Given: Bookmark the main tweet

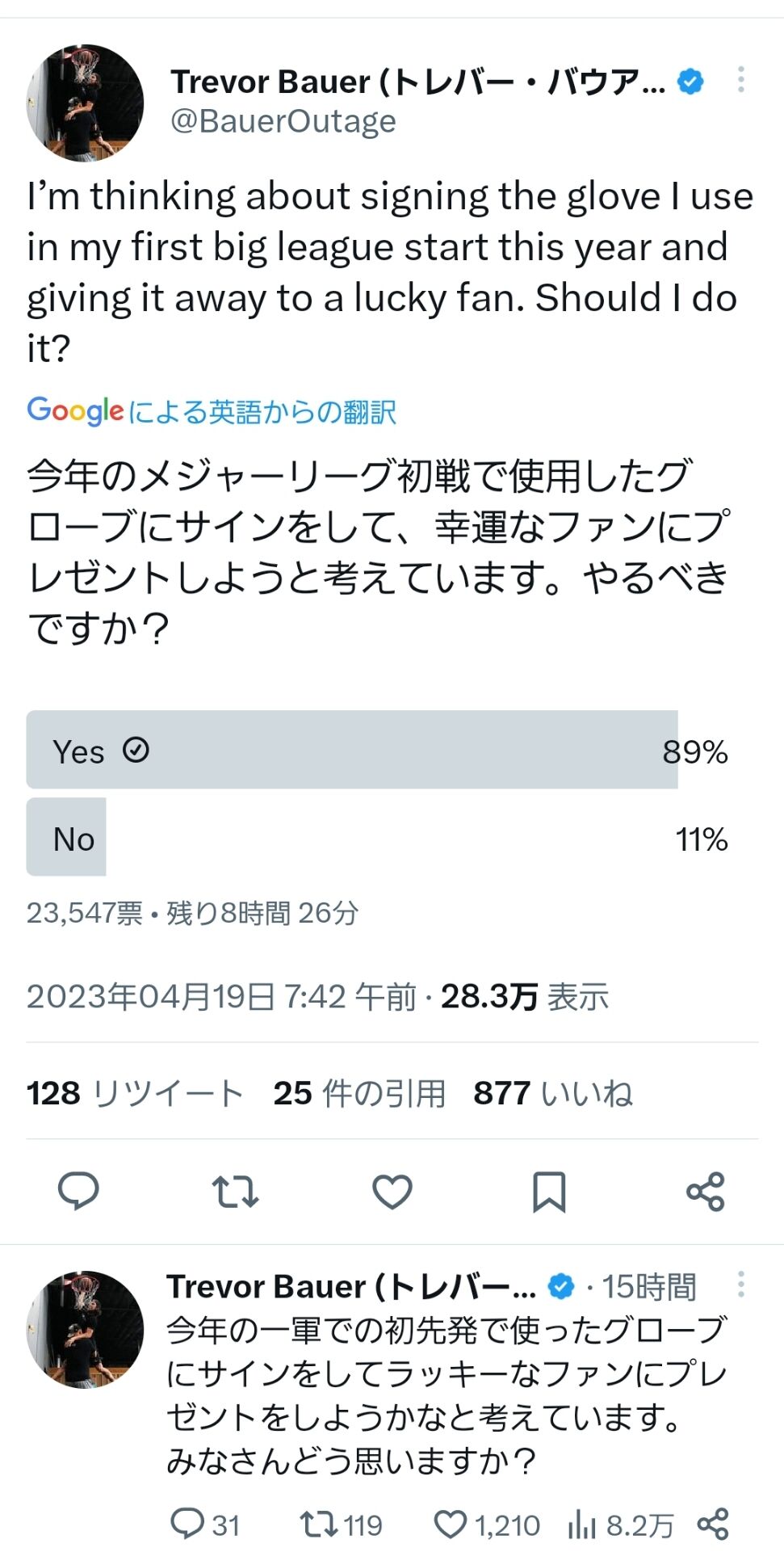Looking at the screenshot, I should (x=549, y=1191).
